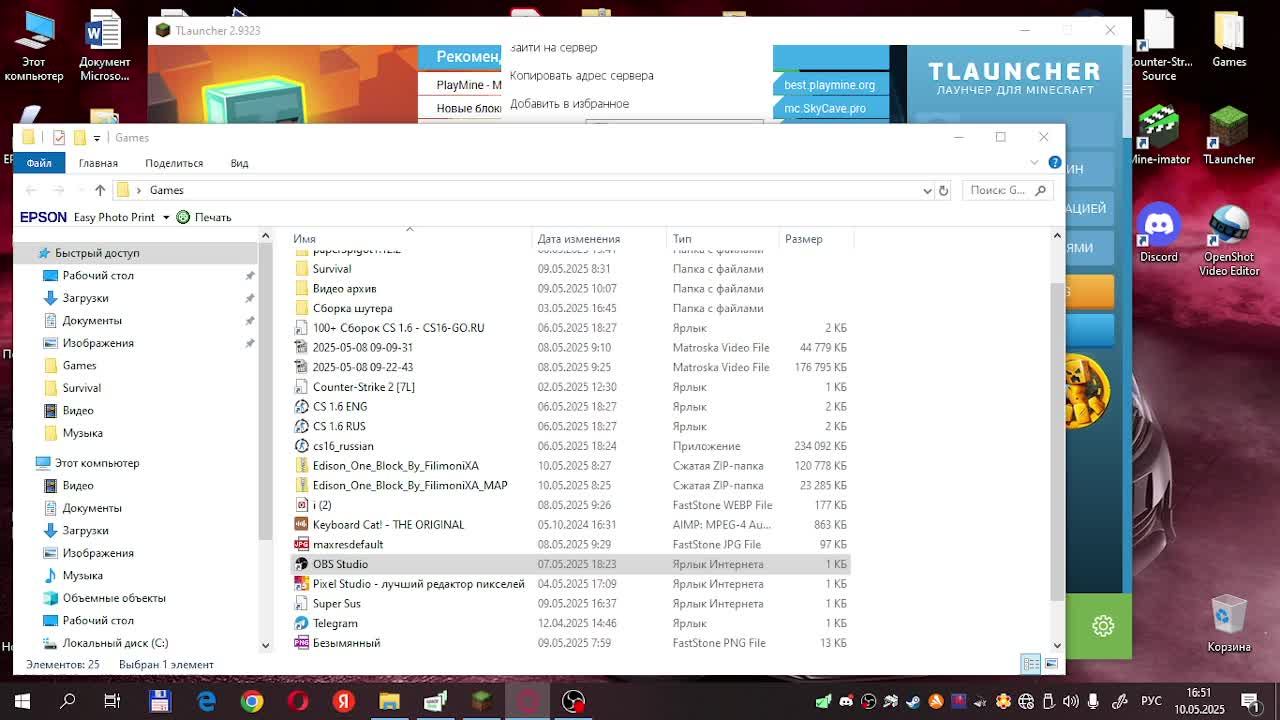The image size is (1280, 720).
Task: Open TLauncher settings gear icon
Action: click(x=1103, y=626)
